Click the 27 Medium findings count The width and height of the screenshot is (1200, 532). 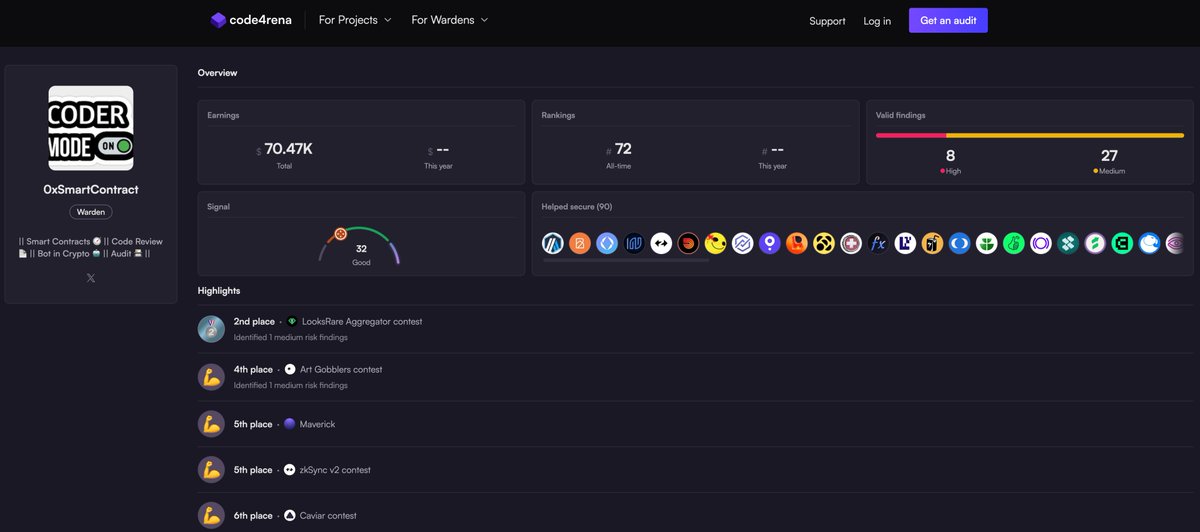1109,155
